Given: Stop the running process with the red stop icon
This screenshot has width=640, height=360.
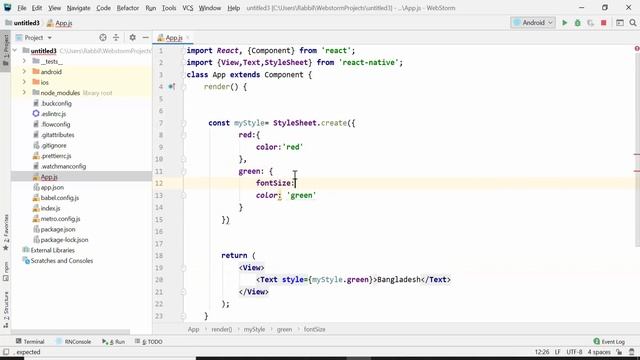Looking at the screenshot, I should click(x=604, y=23).
